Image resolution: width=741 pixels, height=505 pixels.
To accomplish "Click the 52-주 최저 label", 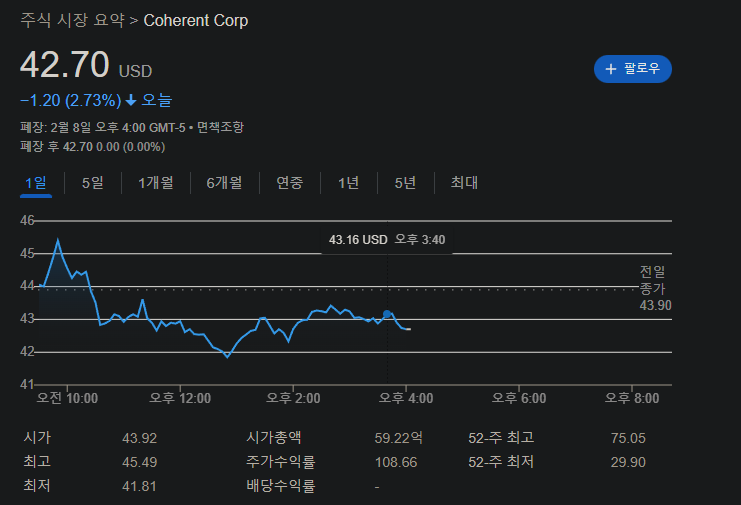I will [501, 462].
